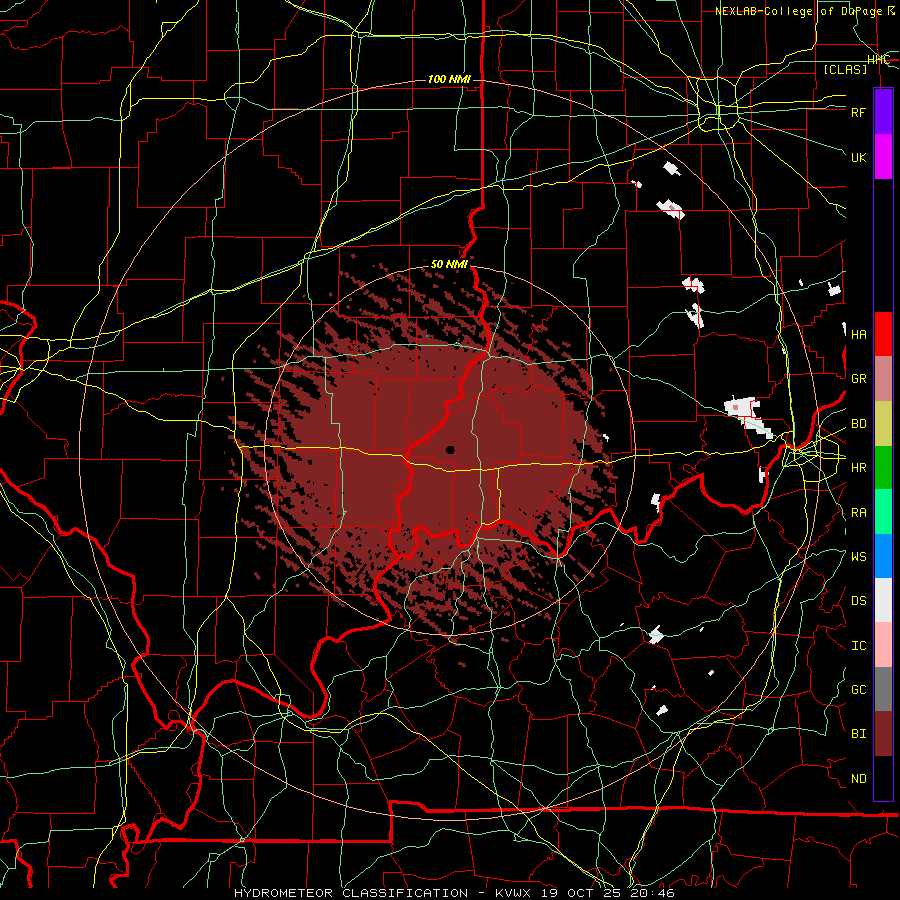Click the GC legend label
This screenshot has height=900, width=900.
click(859, 689)
